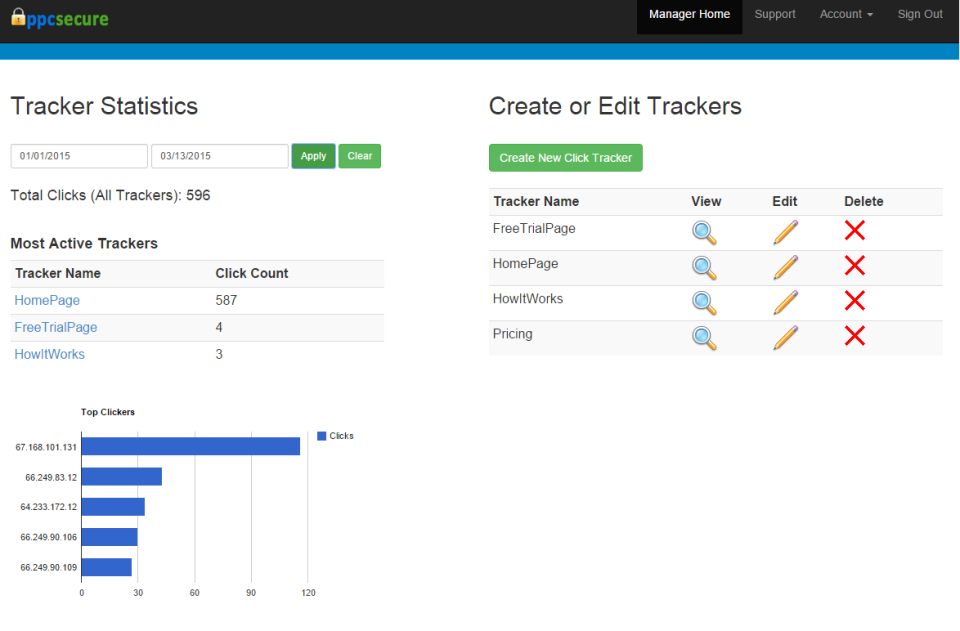Click the Delete column header
The image size is (960, 631).
coord(863,201)
